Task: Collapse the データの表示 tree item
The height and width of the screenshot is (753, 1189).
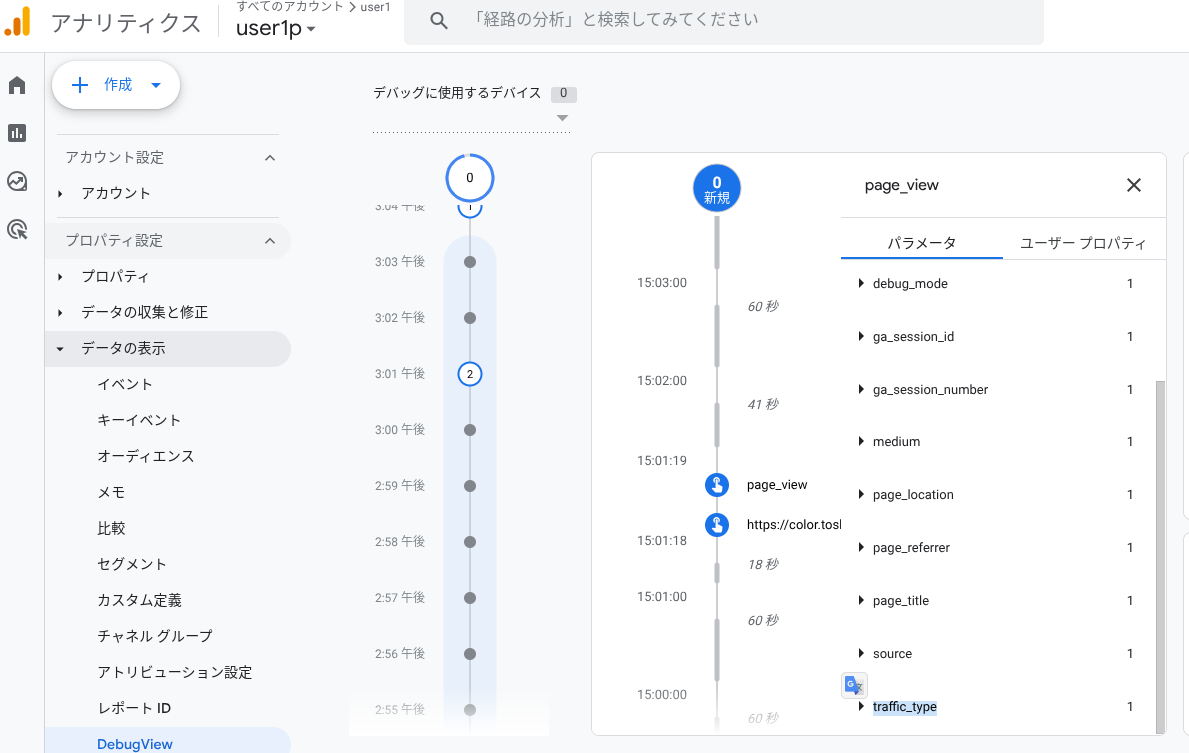Action: click(60, 349)
